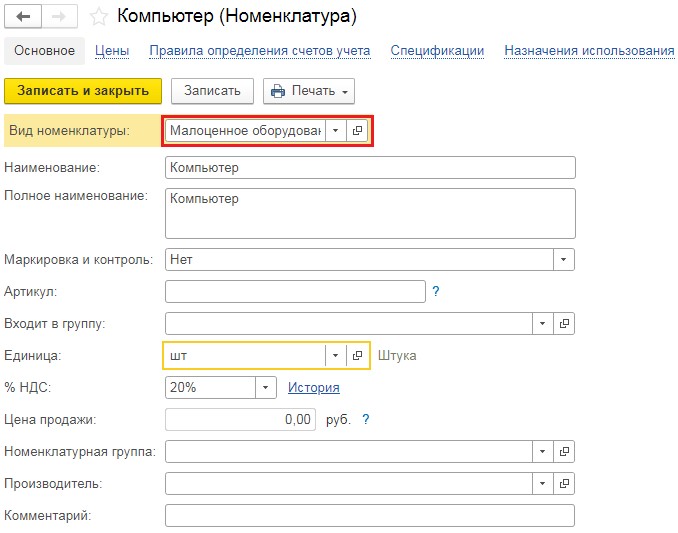The width and height of the screenshot is (678, 533).
Task: Go back with the left arrow
Action: (23, 16)
